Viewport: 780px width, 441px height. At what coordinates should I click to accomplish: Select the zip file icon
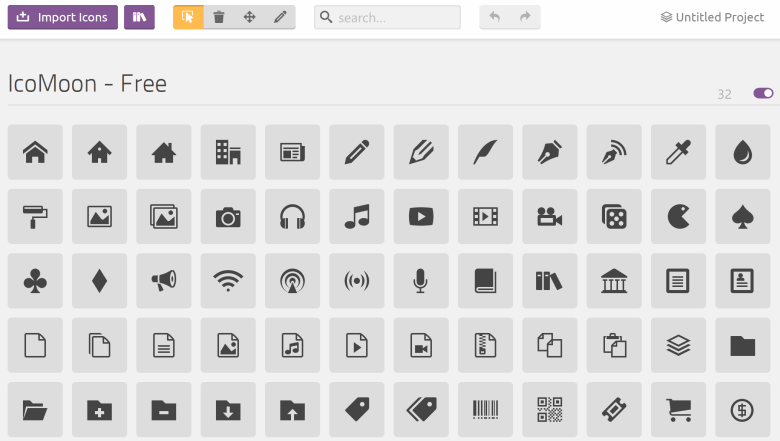[x=486, y=345]
